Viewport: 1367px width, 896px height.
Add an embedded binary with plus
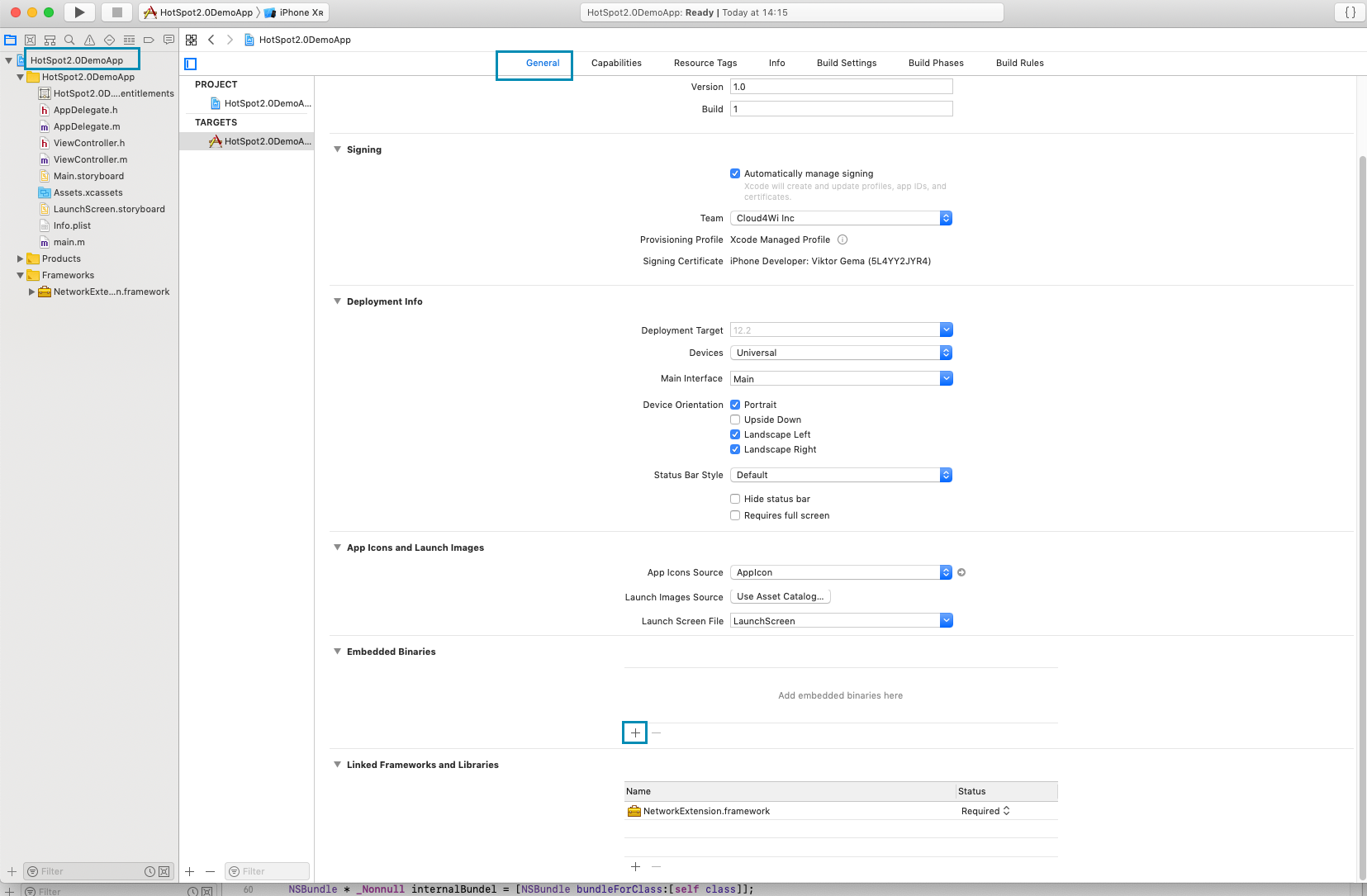(635, 732)
